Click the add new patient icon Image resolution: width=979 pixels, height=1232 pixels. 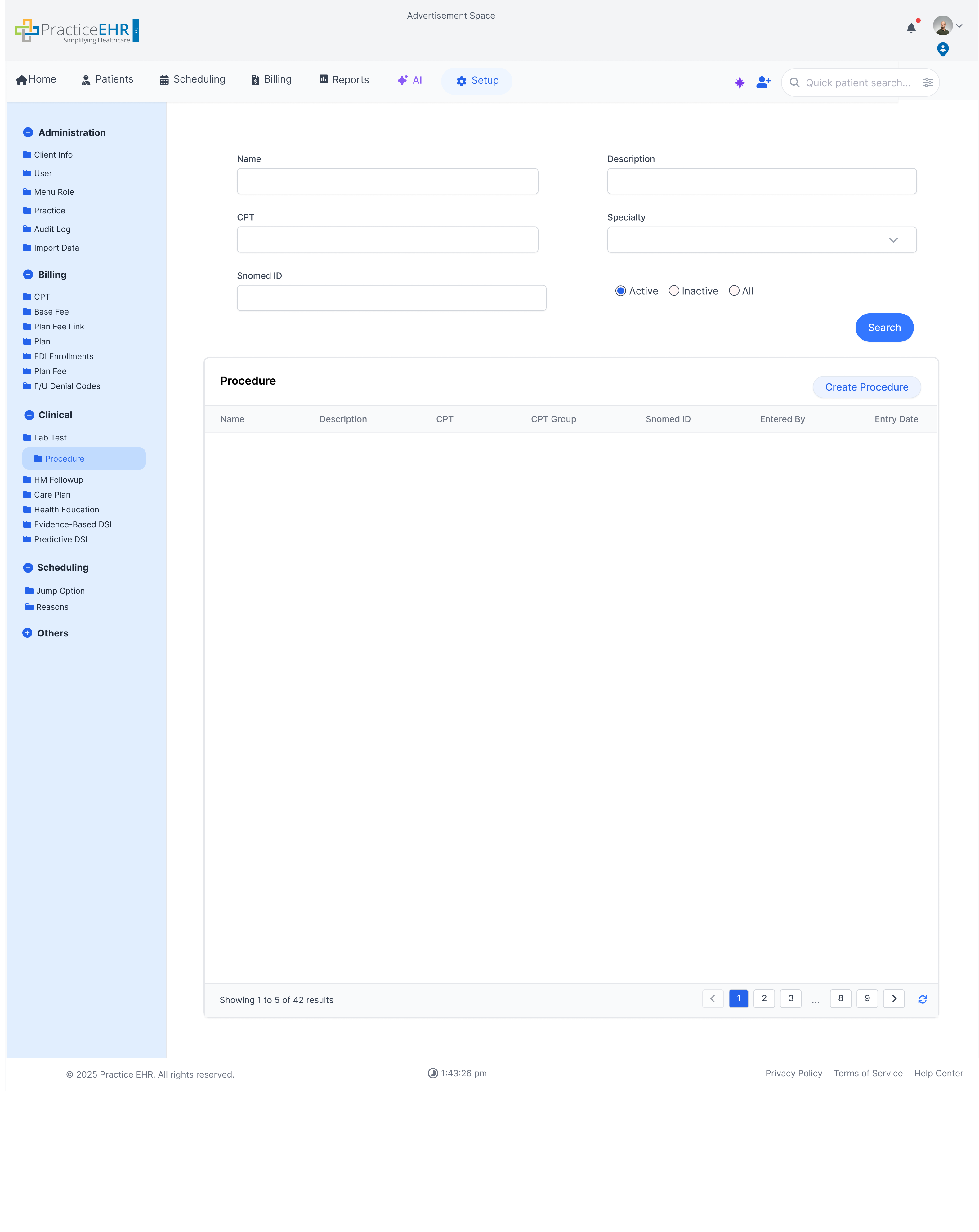pos(763,82)
